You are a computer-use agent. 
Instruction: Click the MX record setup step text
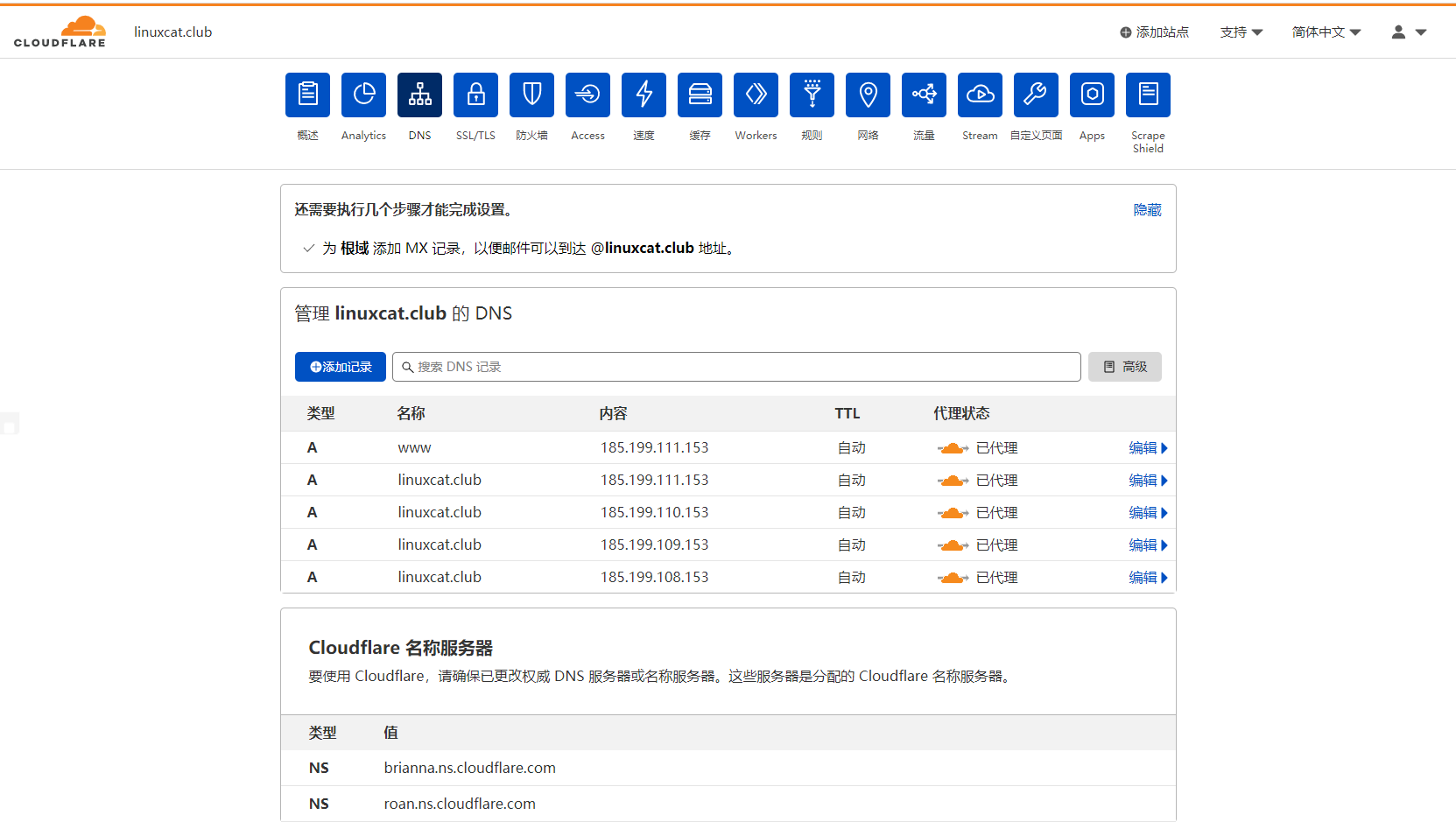529,249
